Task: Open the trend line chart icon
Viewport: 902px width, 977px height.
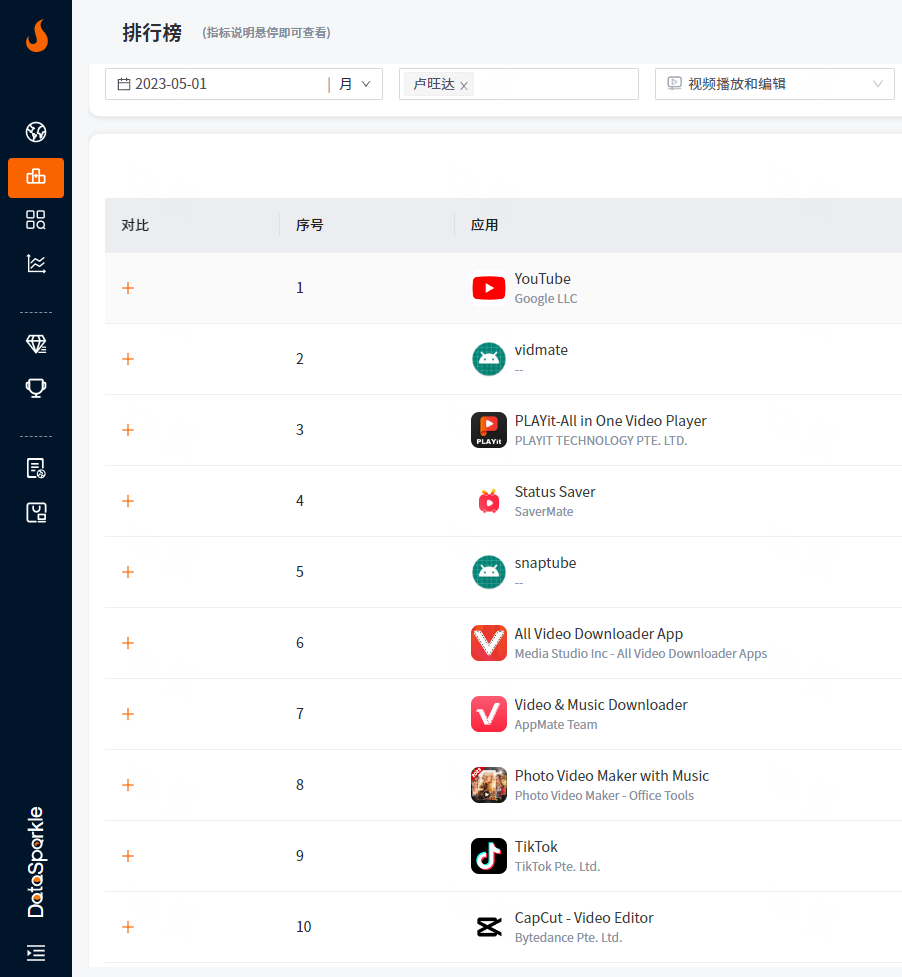Action: pos(36,264)
